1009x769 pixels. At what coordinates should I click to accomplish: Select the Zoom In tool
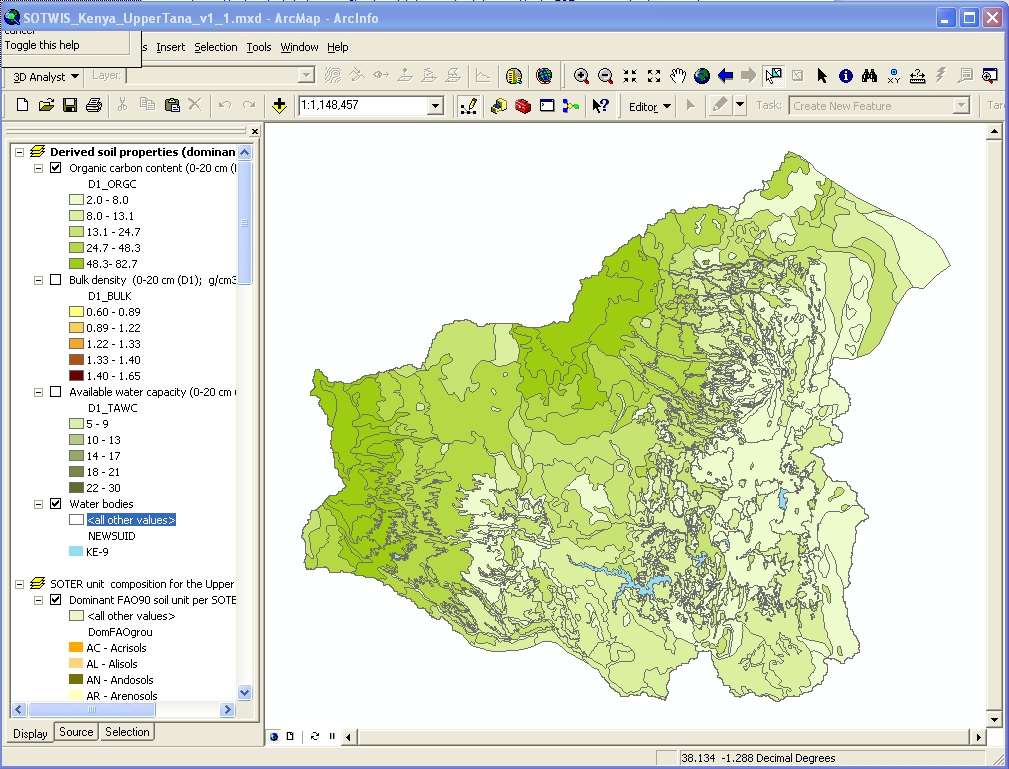coord(581,76)
